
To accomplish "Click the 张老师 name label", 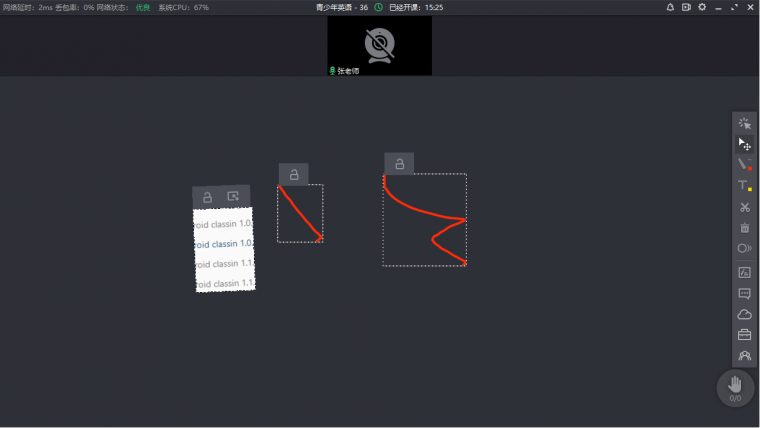I will click(x=348, y=71).
